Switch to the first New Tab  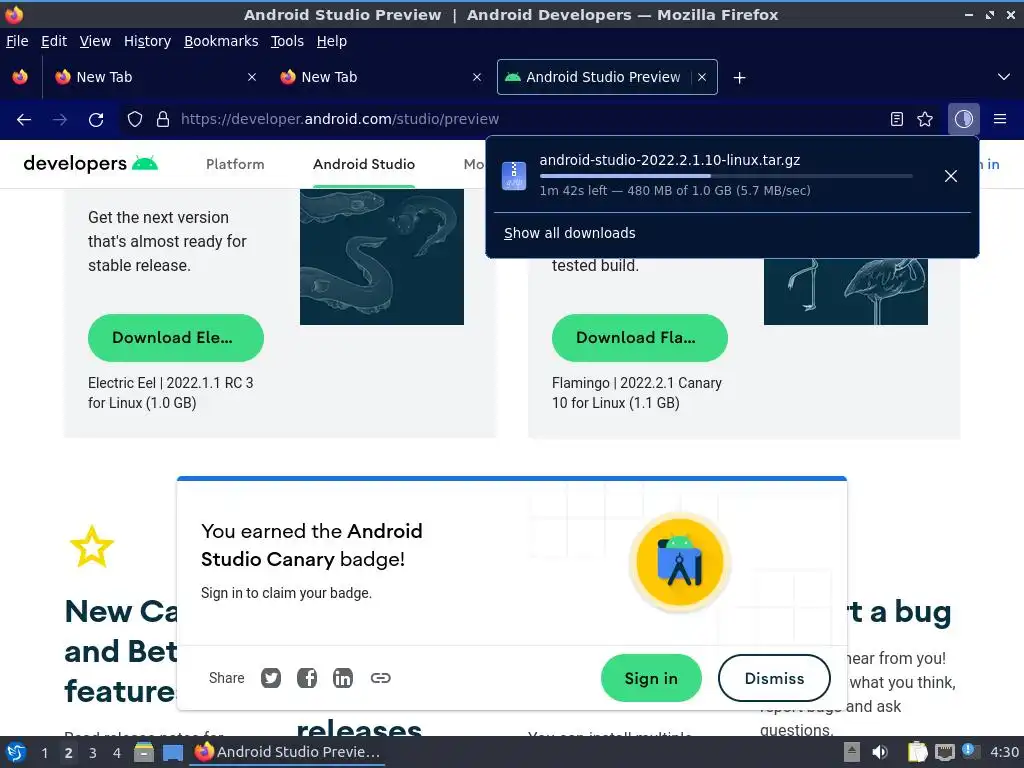pos(155,77)
